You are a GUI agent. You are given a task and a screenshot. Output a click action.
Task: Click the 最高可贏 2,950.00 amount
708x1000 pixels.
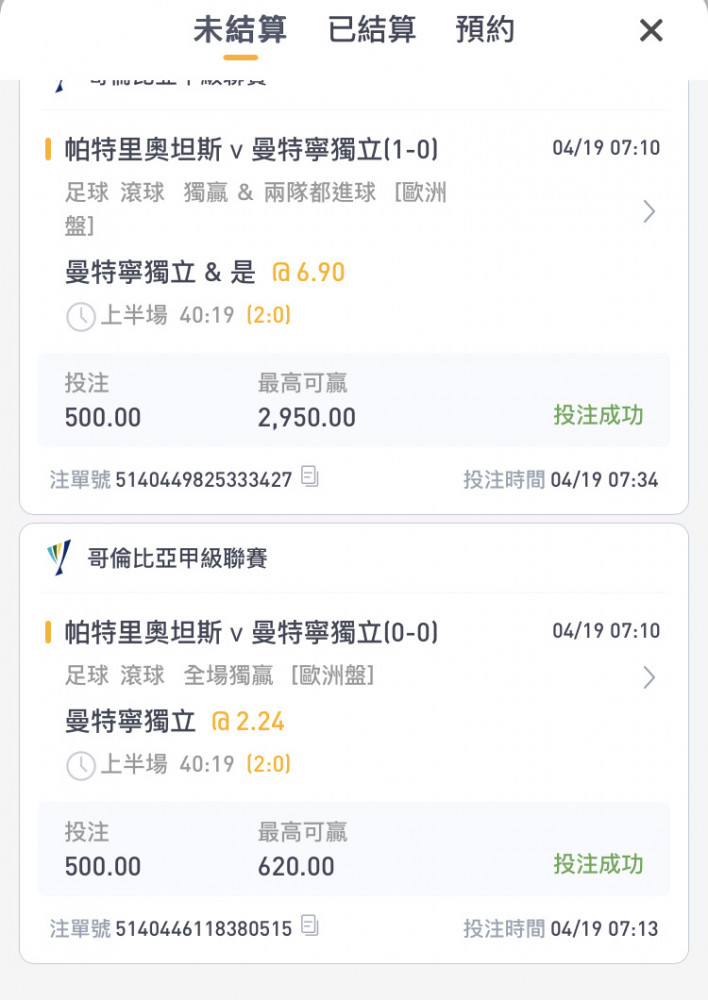pyautogui.click(x=307, y=418)
